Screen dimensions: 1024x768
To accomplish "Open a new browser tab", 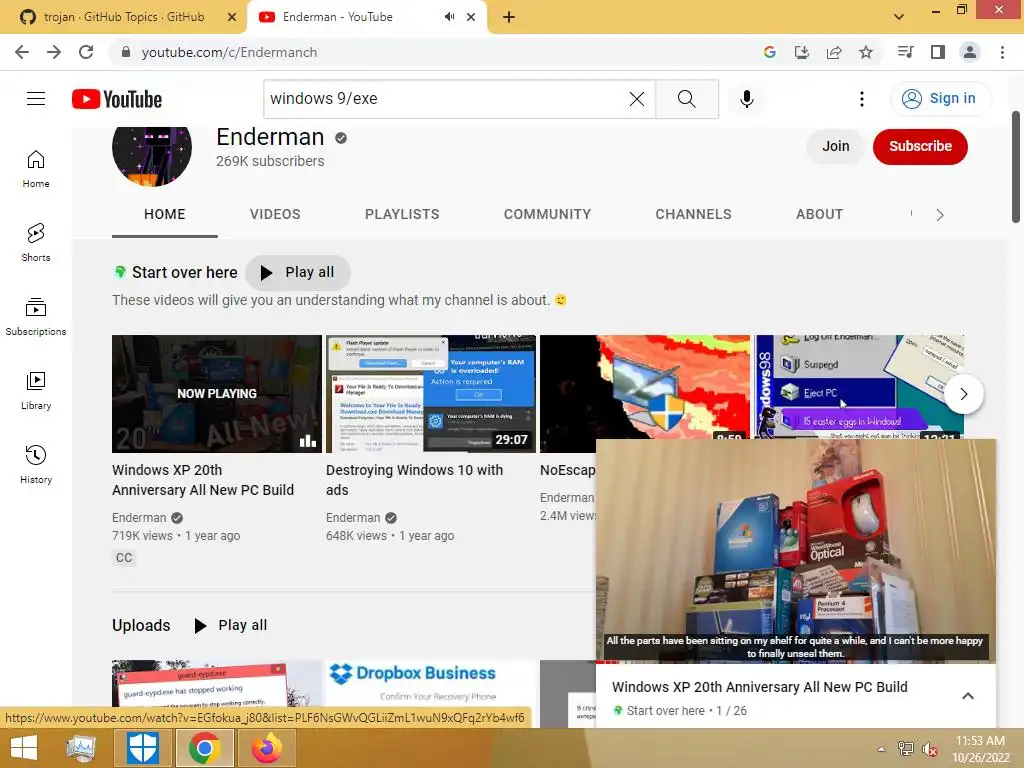I will 509,17.
